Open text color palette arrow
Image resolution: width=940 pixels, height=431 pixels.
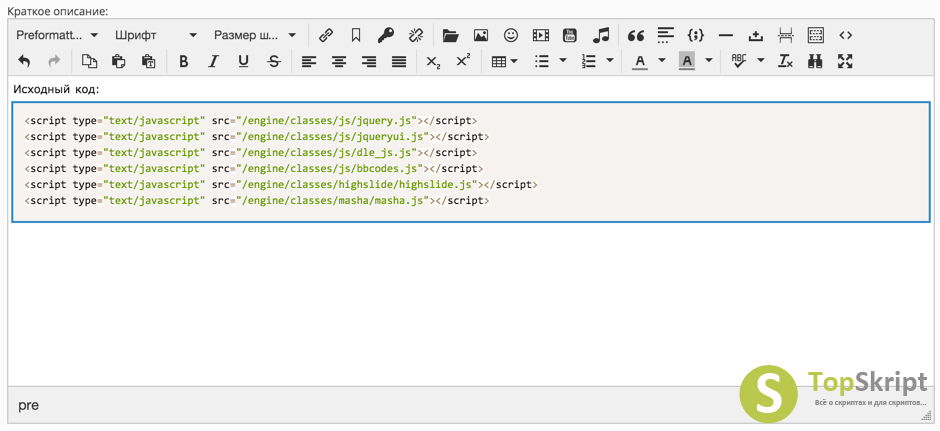(x=662, y=61)
